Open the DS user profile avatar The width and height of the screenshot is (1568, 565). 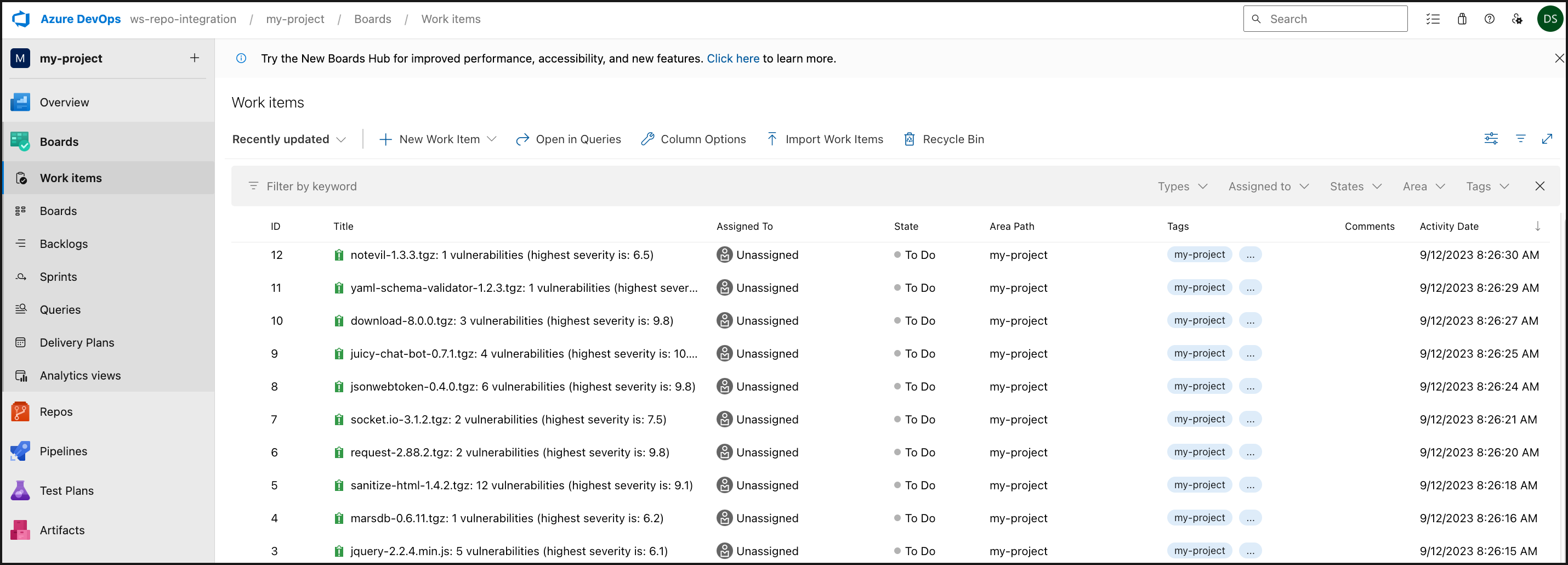click(x=1550, y=19)
